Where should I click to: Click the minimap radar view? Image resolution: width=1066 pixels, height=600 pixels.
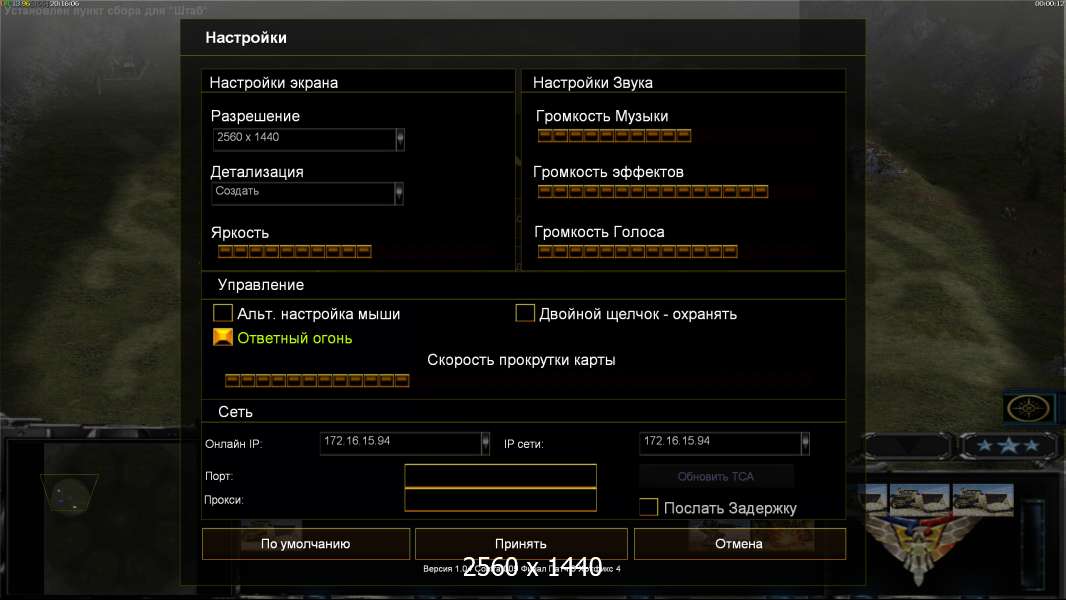pos(69,493)
